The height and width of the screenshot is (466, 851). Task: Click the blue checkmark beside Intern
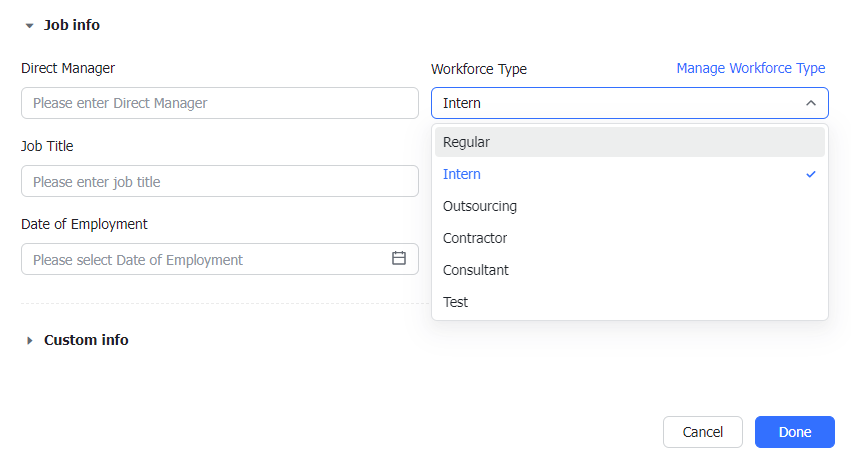coord(811,174)
